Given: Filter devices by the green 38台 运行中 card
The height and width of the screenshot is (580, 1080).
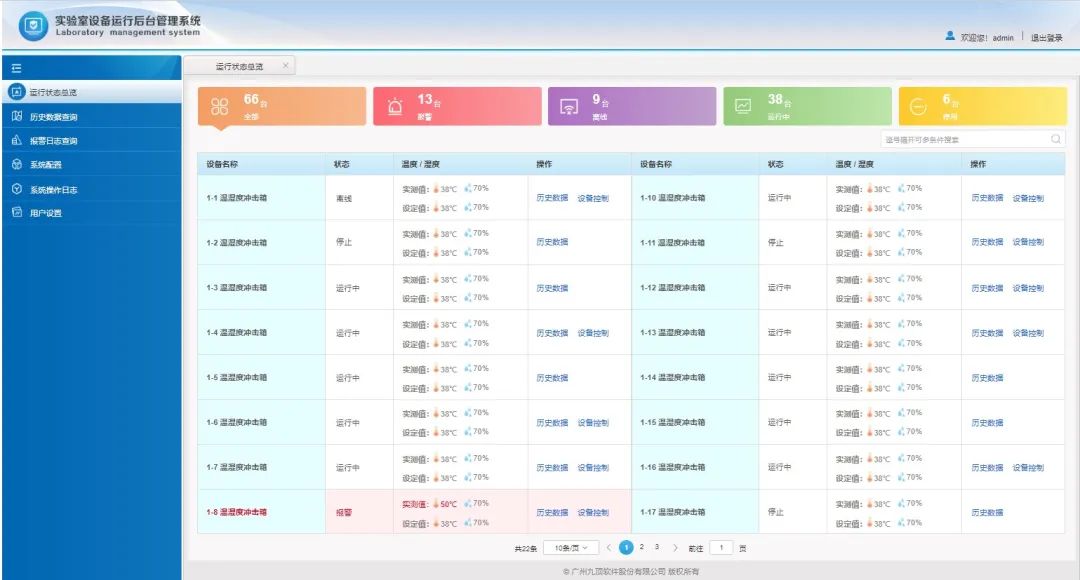Looking at the screenshot, I should click(807, 106).
